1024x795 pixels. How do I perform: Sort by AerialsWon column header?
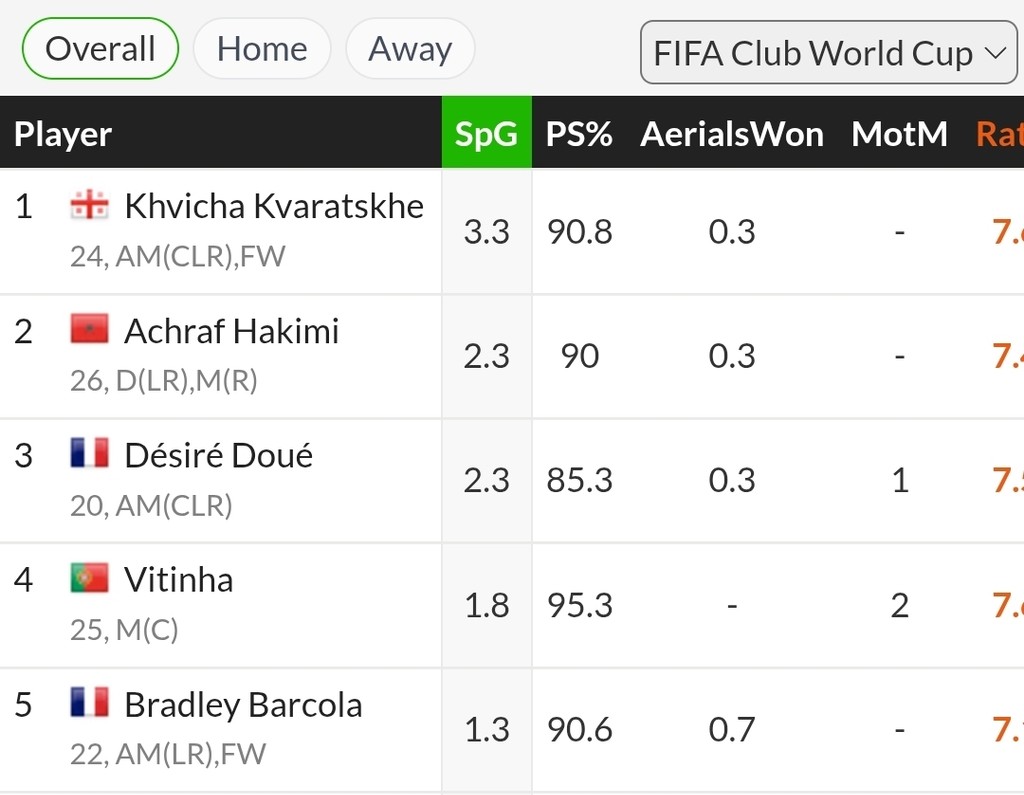pyautogui.click(x=732, y=134)
